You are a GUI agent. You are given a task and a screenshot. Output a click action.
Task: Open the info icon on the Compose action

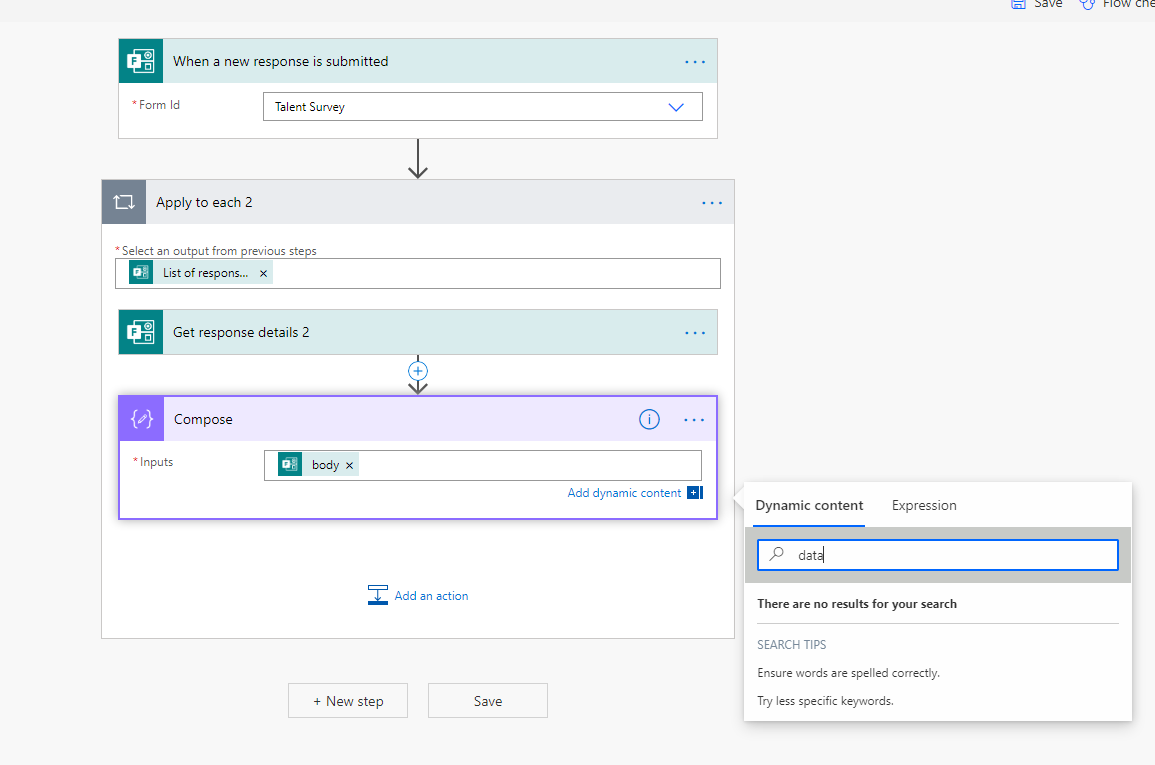[x=649, y=419]
